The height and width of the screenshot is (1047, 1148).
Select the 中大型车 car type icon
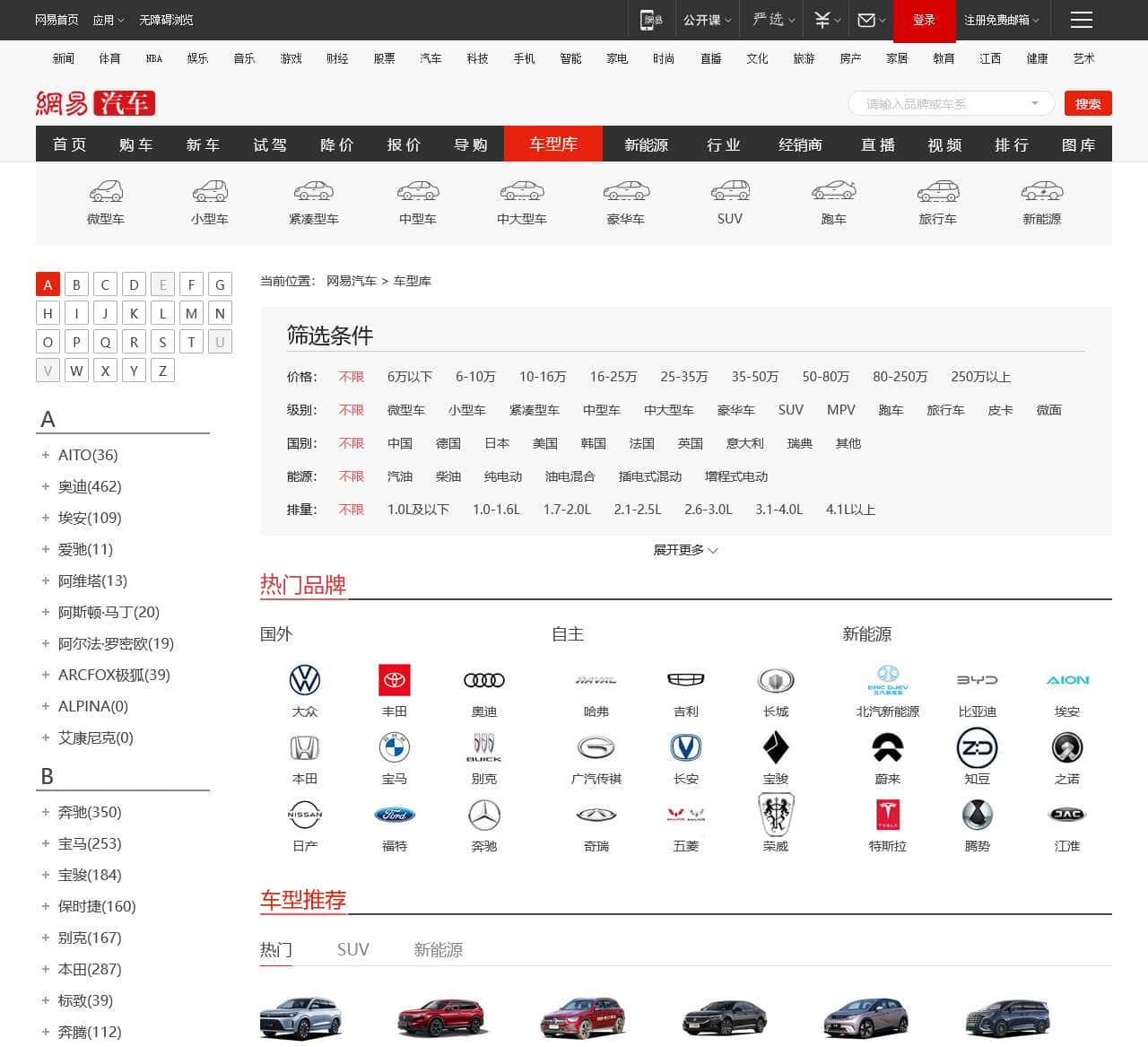[x=522, y=191]
